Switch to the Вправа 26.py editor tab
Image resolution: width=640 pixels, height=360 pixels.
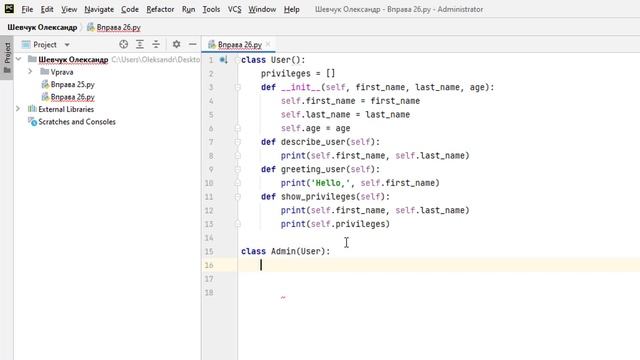[240, 44]
